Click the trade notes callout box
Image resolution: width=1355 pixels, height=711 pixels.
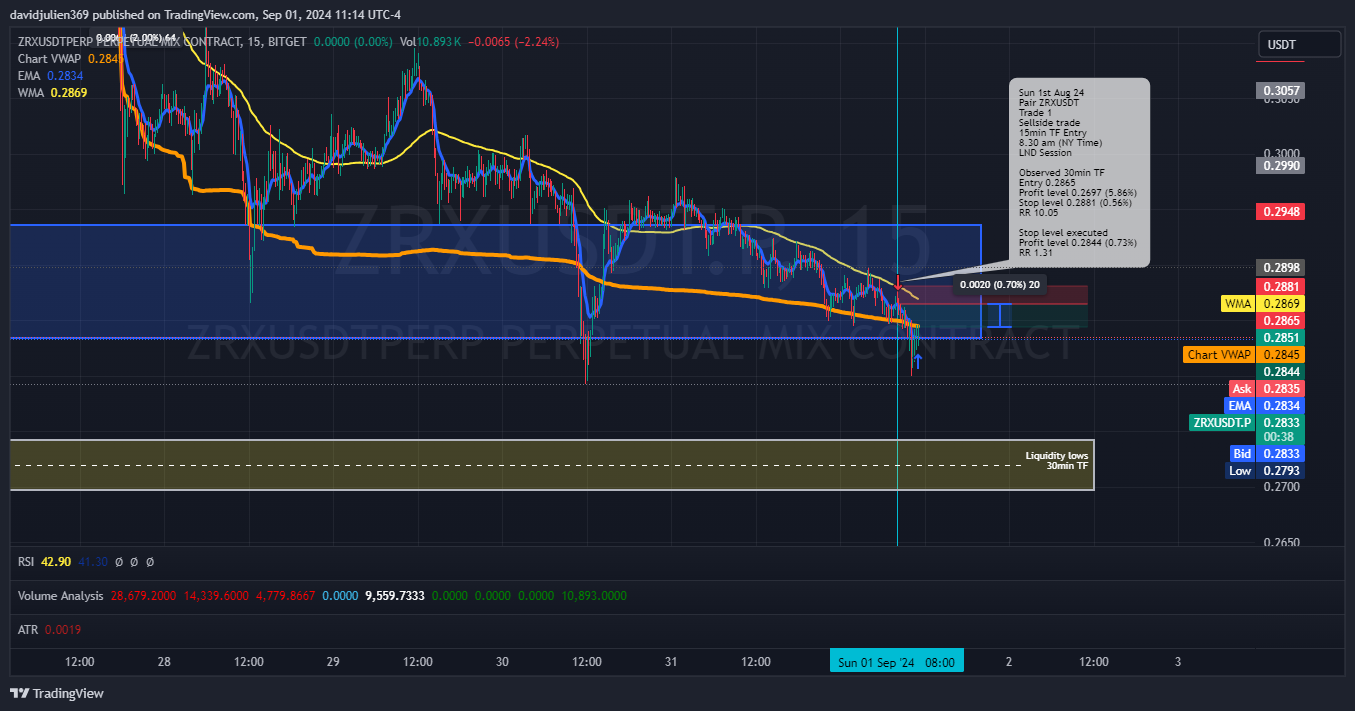(x=1078, y=172)
